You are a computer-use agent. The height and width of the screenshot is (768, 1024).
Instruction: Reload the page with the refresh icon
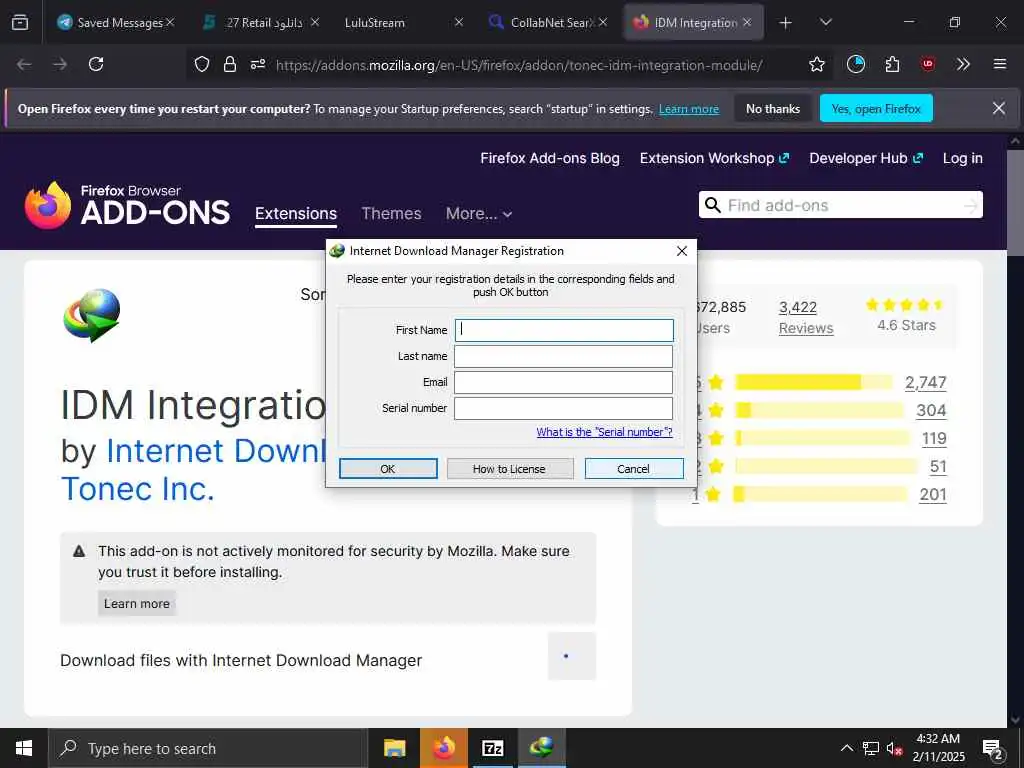(96, 64)
